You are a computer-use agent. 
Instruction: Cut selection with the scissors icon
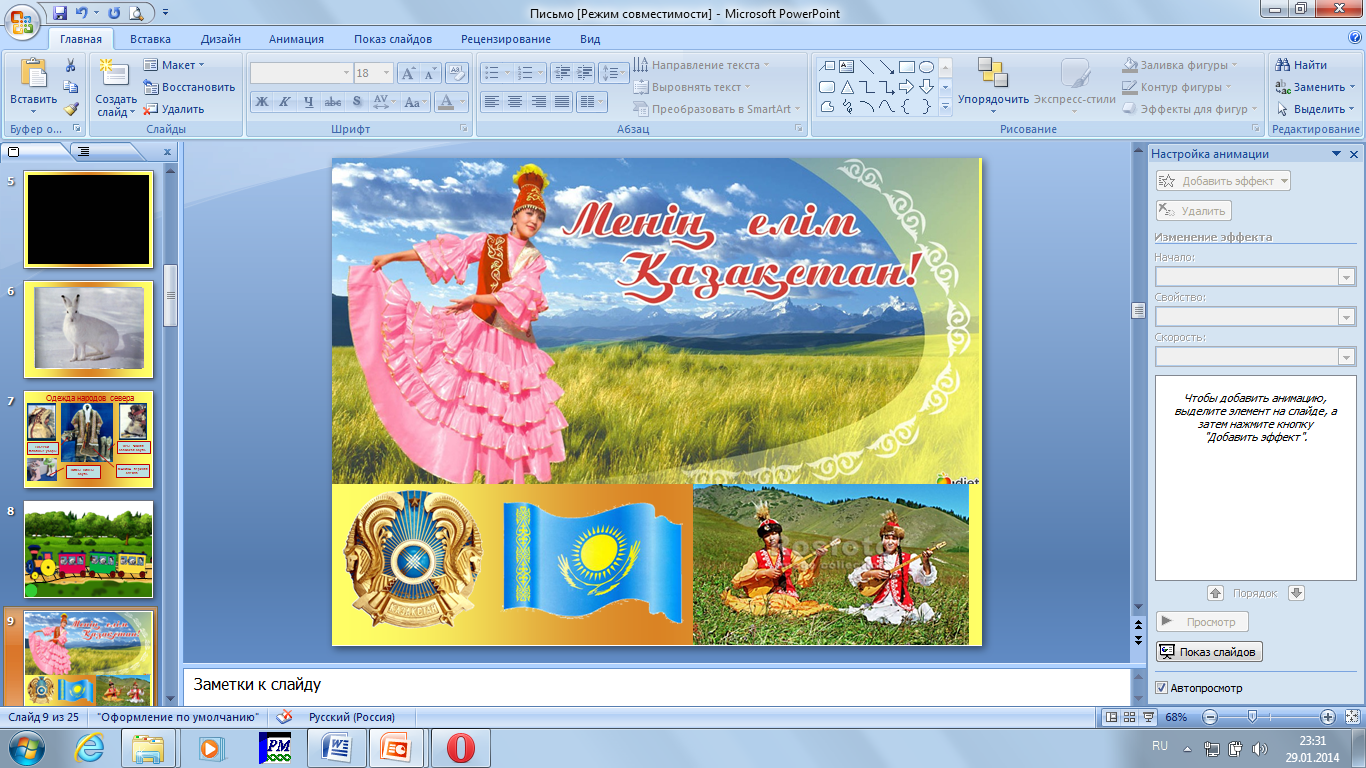click(71, 65)
